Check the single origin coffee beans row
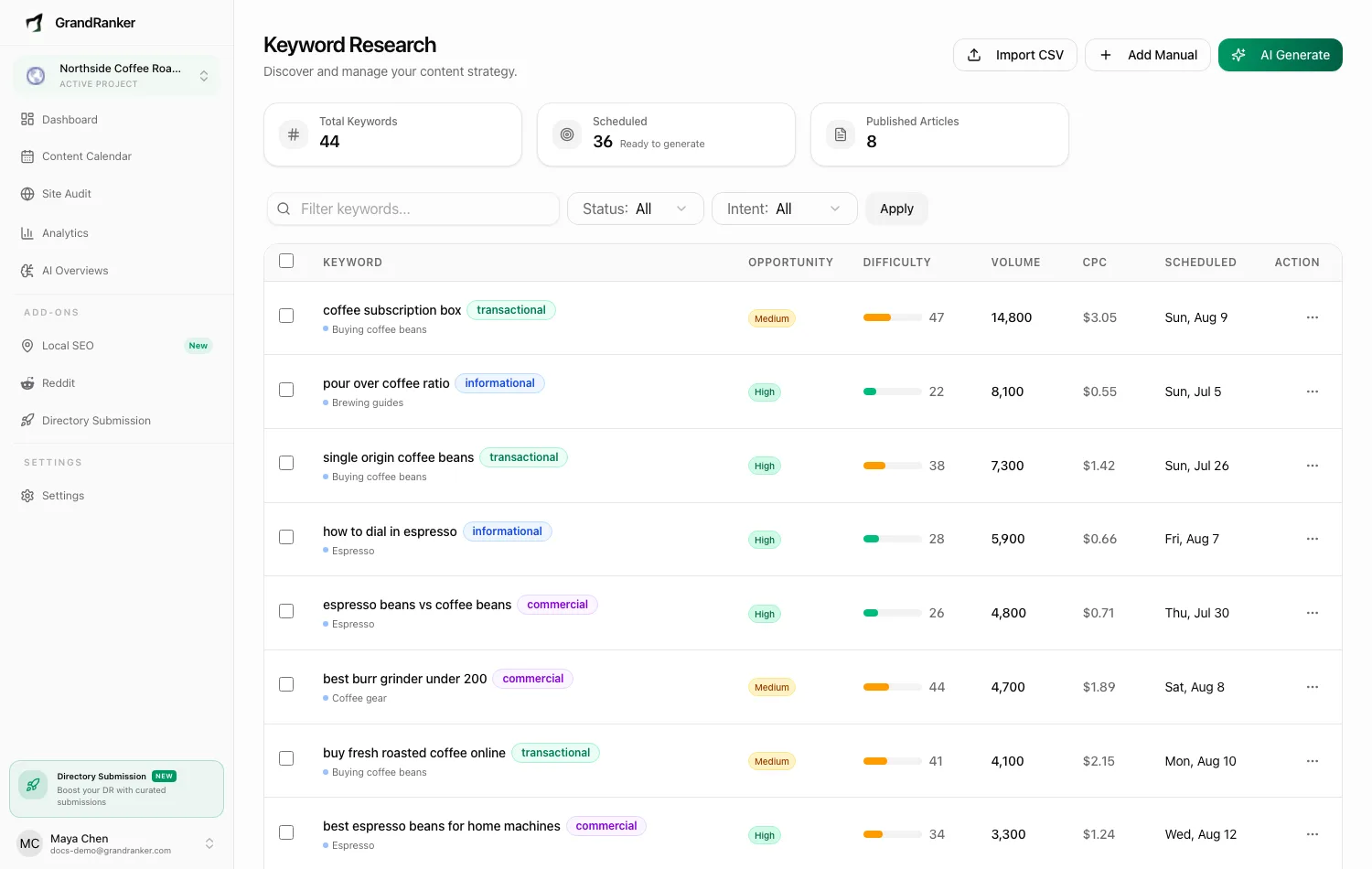This screenshot has height=869, width=1372. coord(286,463)
